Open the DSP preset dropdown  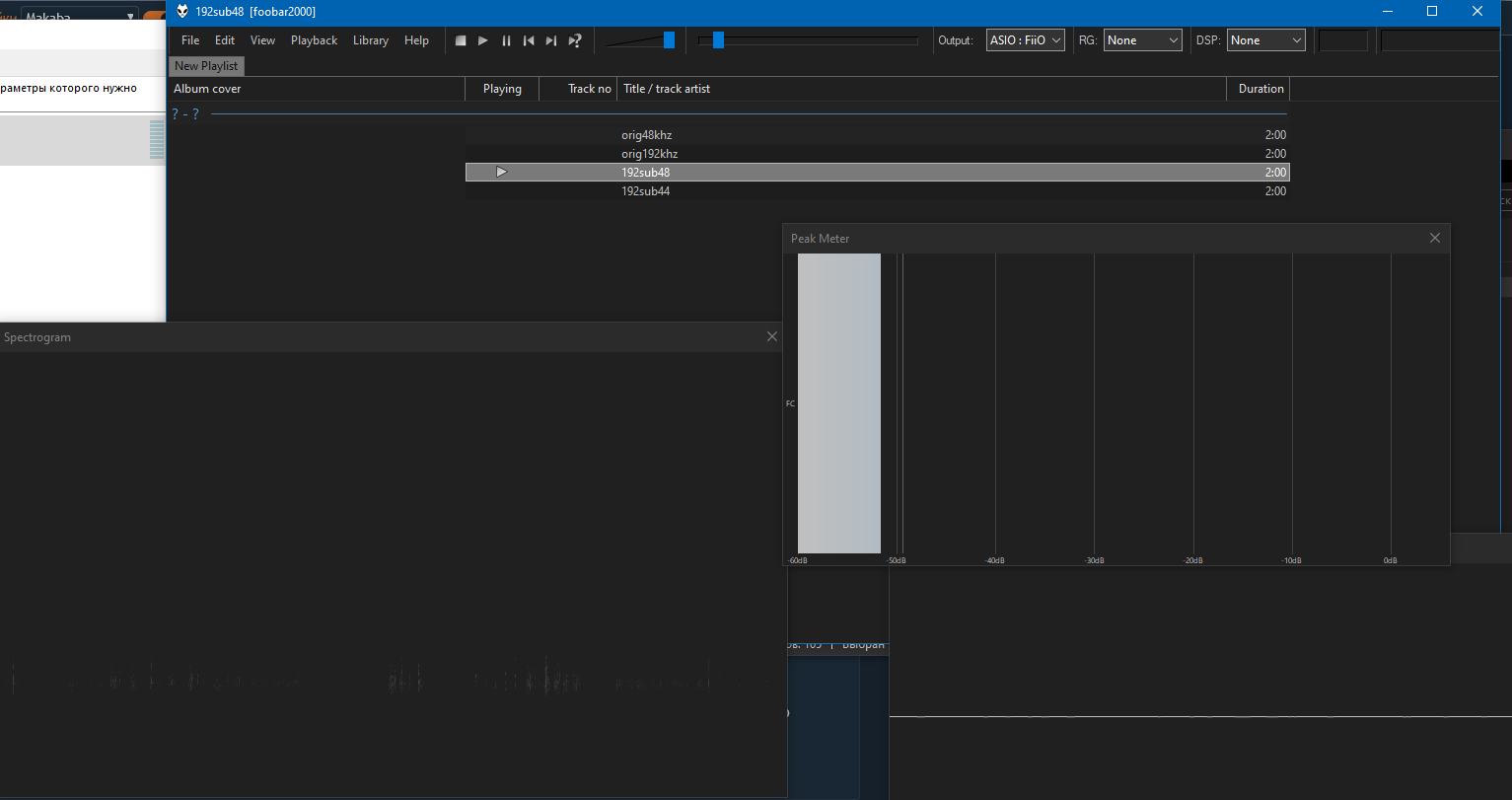coord(1265,40)
